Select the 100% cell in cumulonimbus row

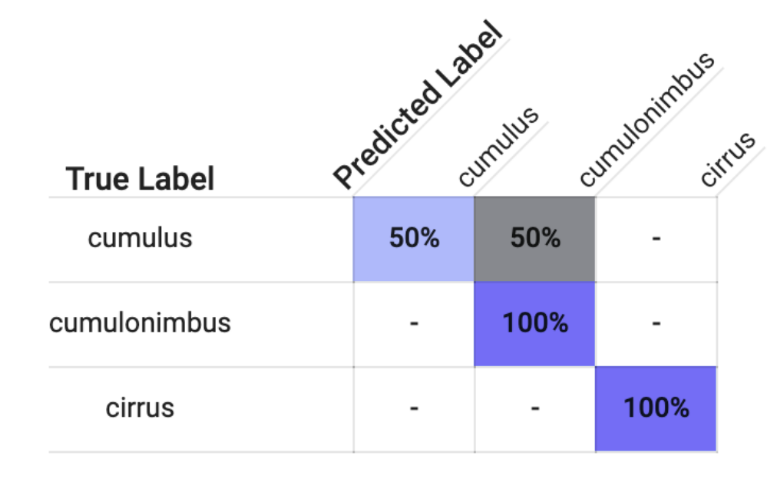point(535,323)
